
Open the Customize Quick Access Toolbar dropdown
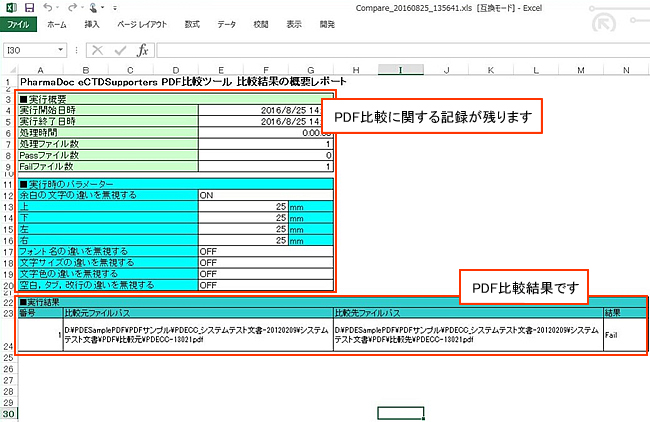tap(112, 8)
